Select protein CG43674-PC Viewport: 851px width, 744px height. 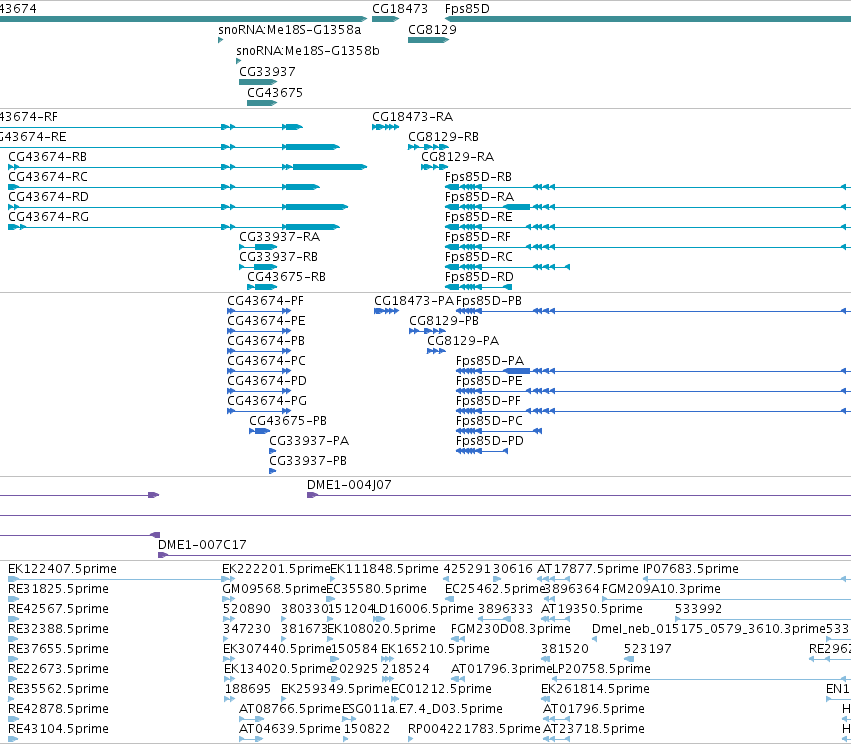pos(266,362)
